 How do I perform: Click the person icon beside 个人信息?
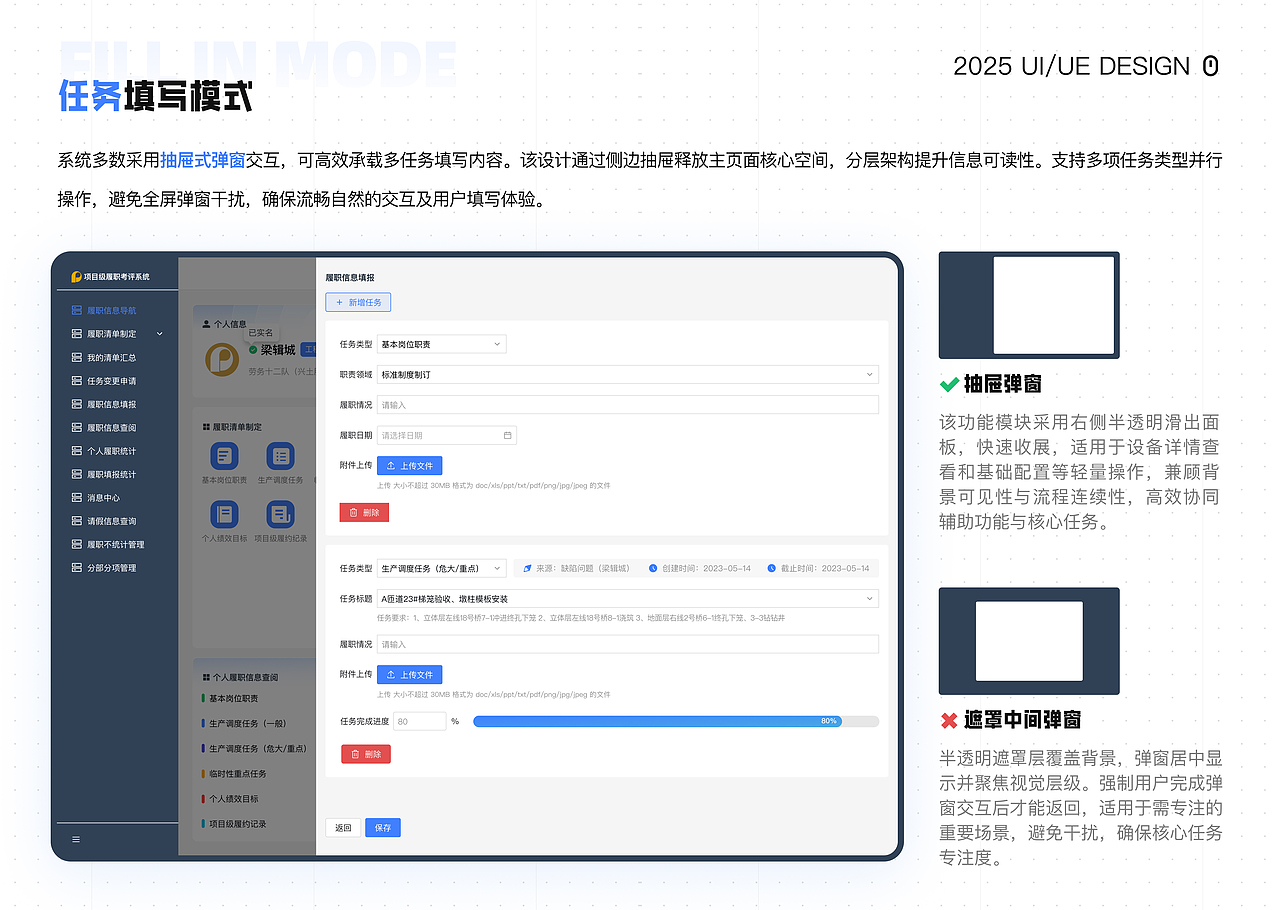[x=206, y=324]
